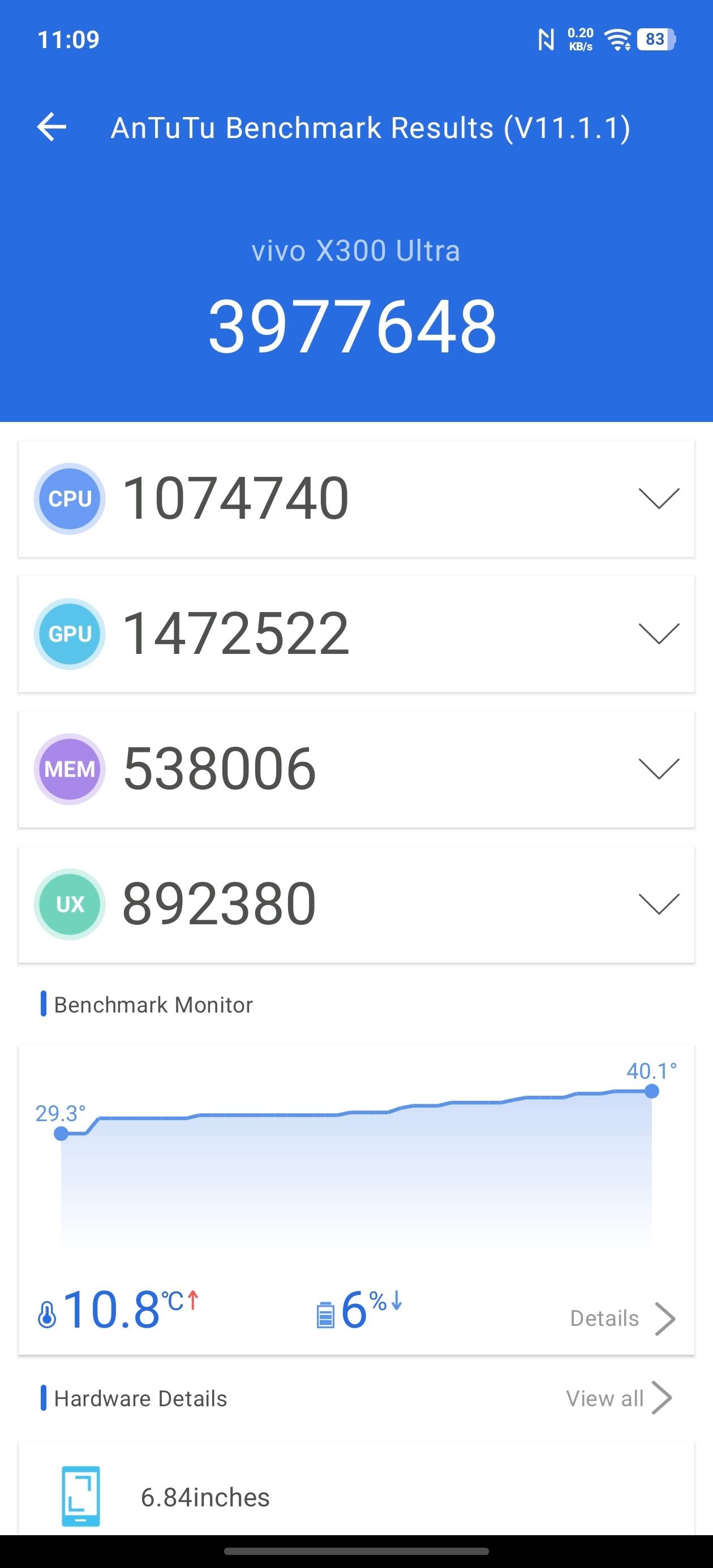Tap the total score 3977648
The width and height of the screenshot is (713, 1568).
point(353,326)
